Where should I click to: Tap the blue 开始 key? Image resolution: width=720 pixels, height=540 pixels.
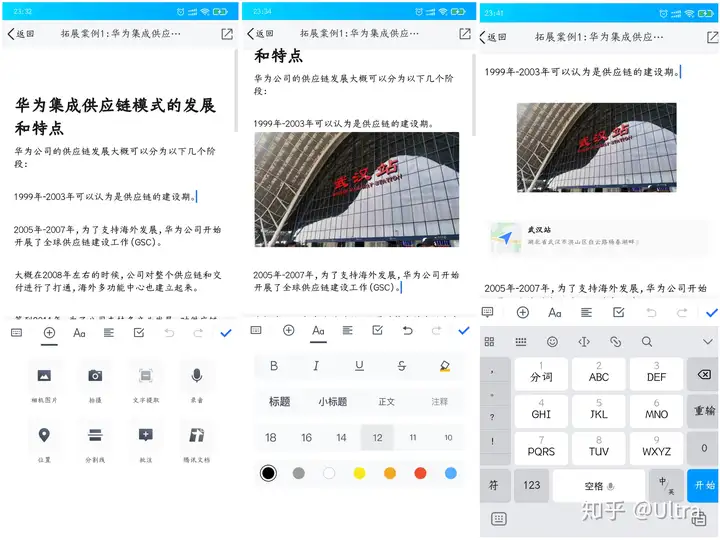click(703, 485)
